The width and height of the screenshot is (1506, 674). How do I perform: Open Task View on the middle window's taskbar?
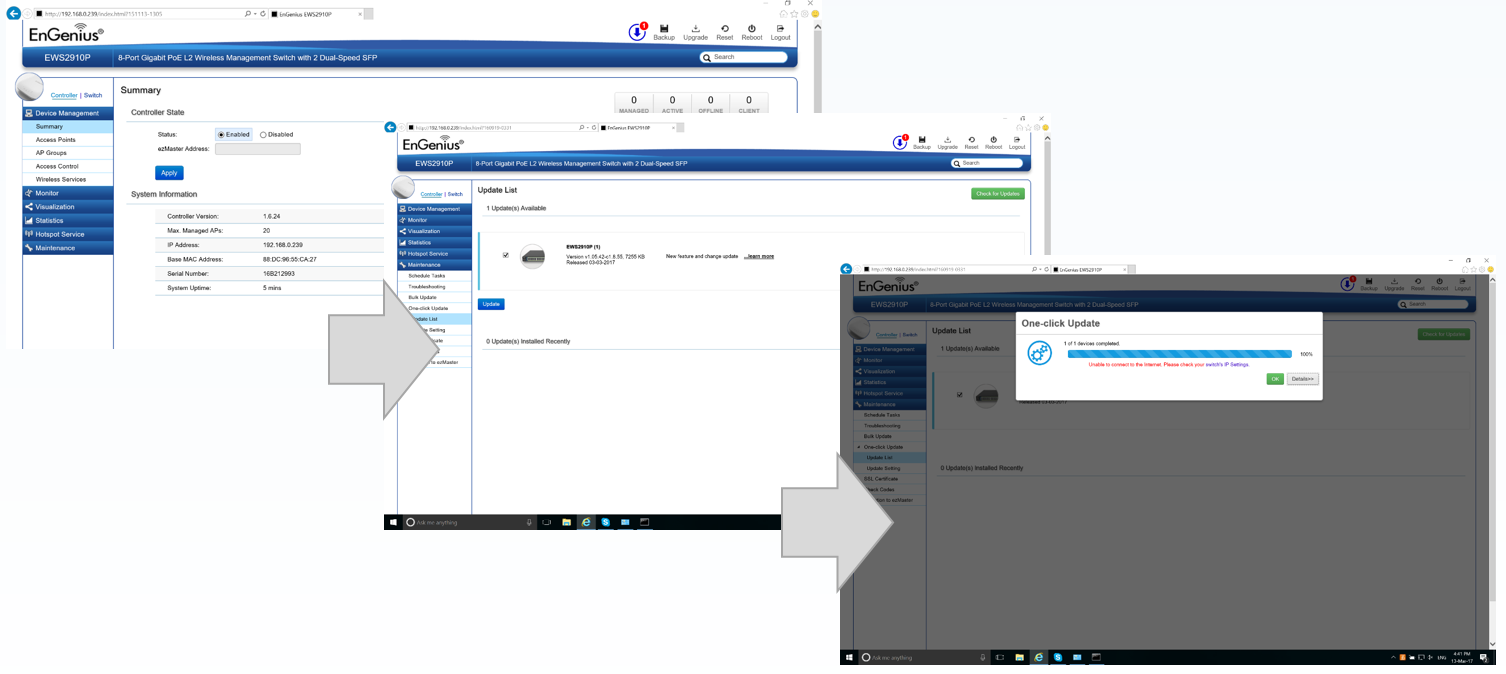click(547, 522)
